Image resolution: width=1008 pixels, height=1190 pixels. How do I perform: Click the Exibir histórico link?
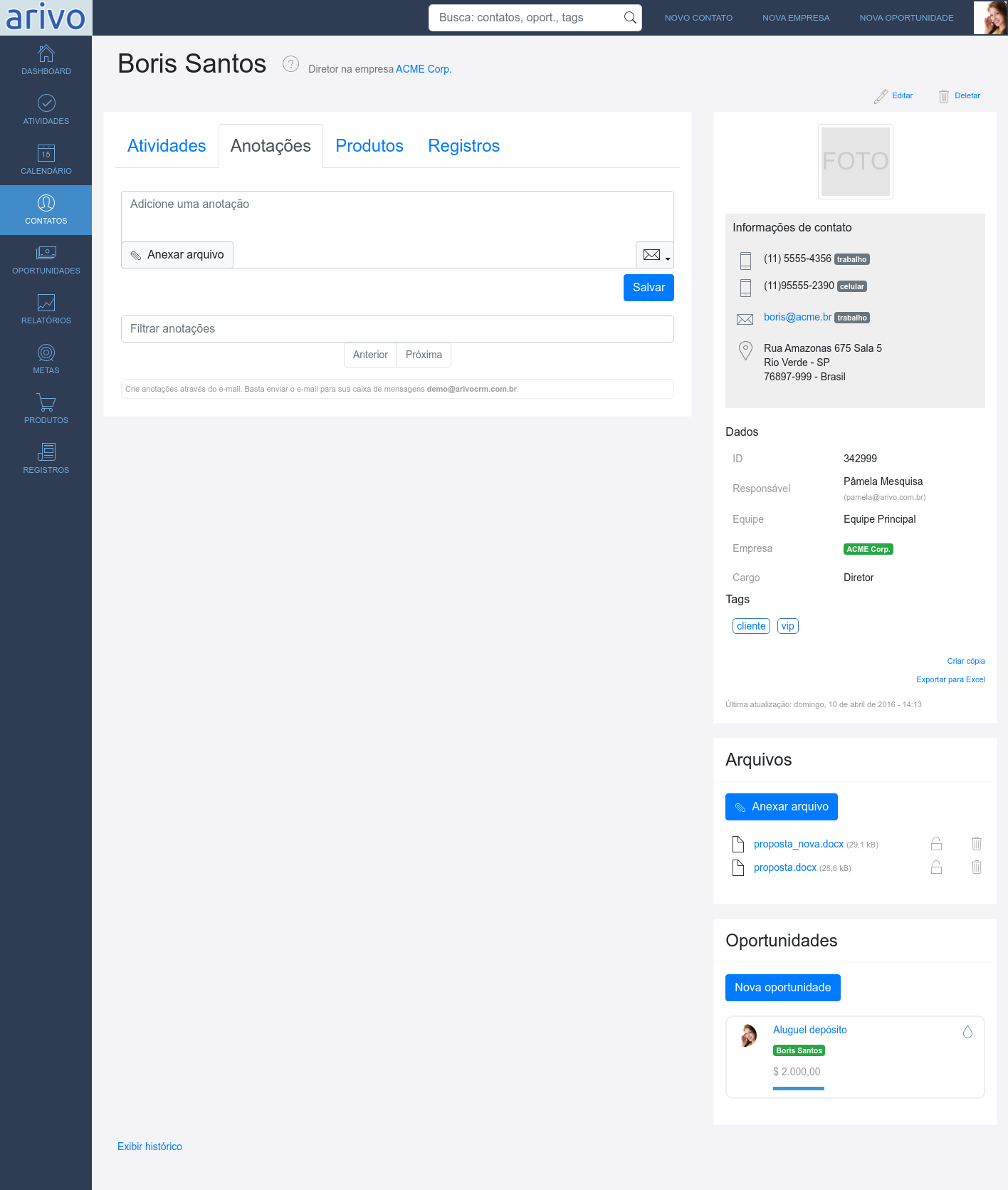pos(149,1147)
